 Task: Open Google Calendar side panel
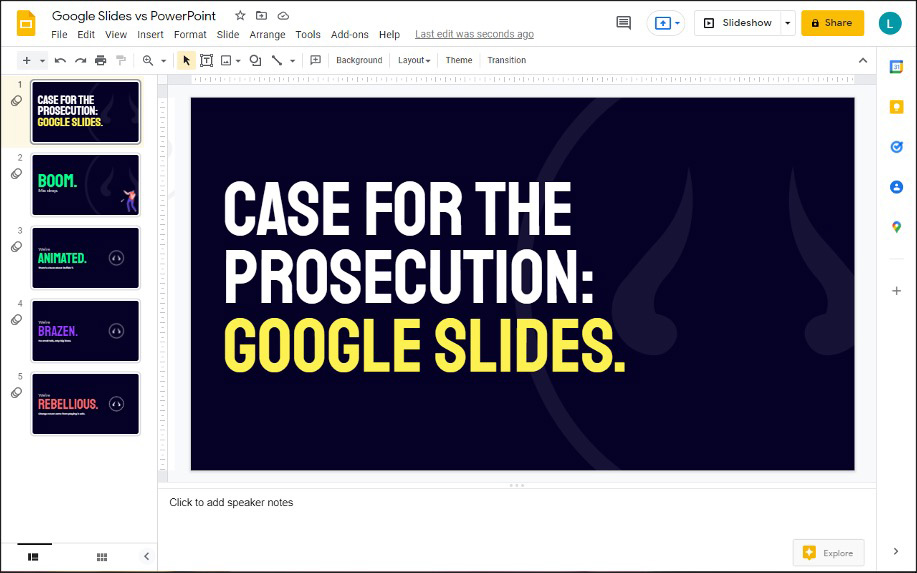(896, 67)
